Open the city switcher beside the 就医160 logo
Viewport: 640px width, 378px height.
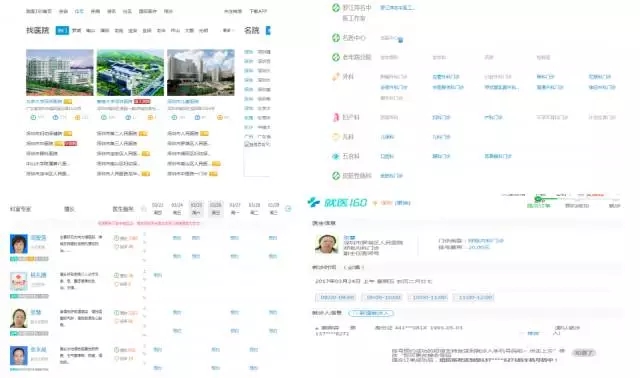(x=402, y=202)
